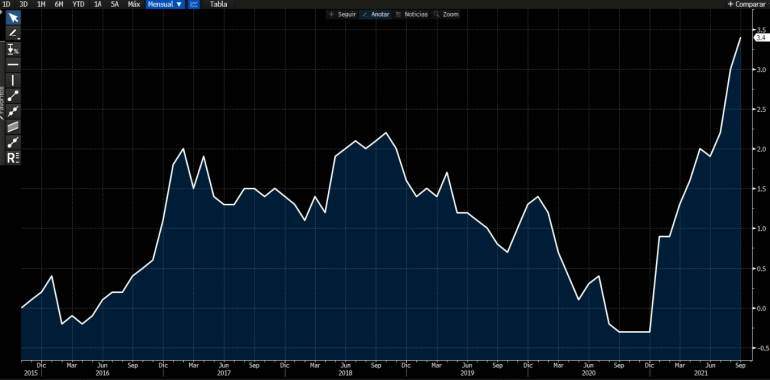The height and width of the screenshot is (380, 770).
Task: Switch range to 5A
Action: (x=114, y=4)
